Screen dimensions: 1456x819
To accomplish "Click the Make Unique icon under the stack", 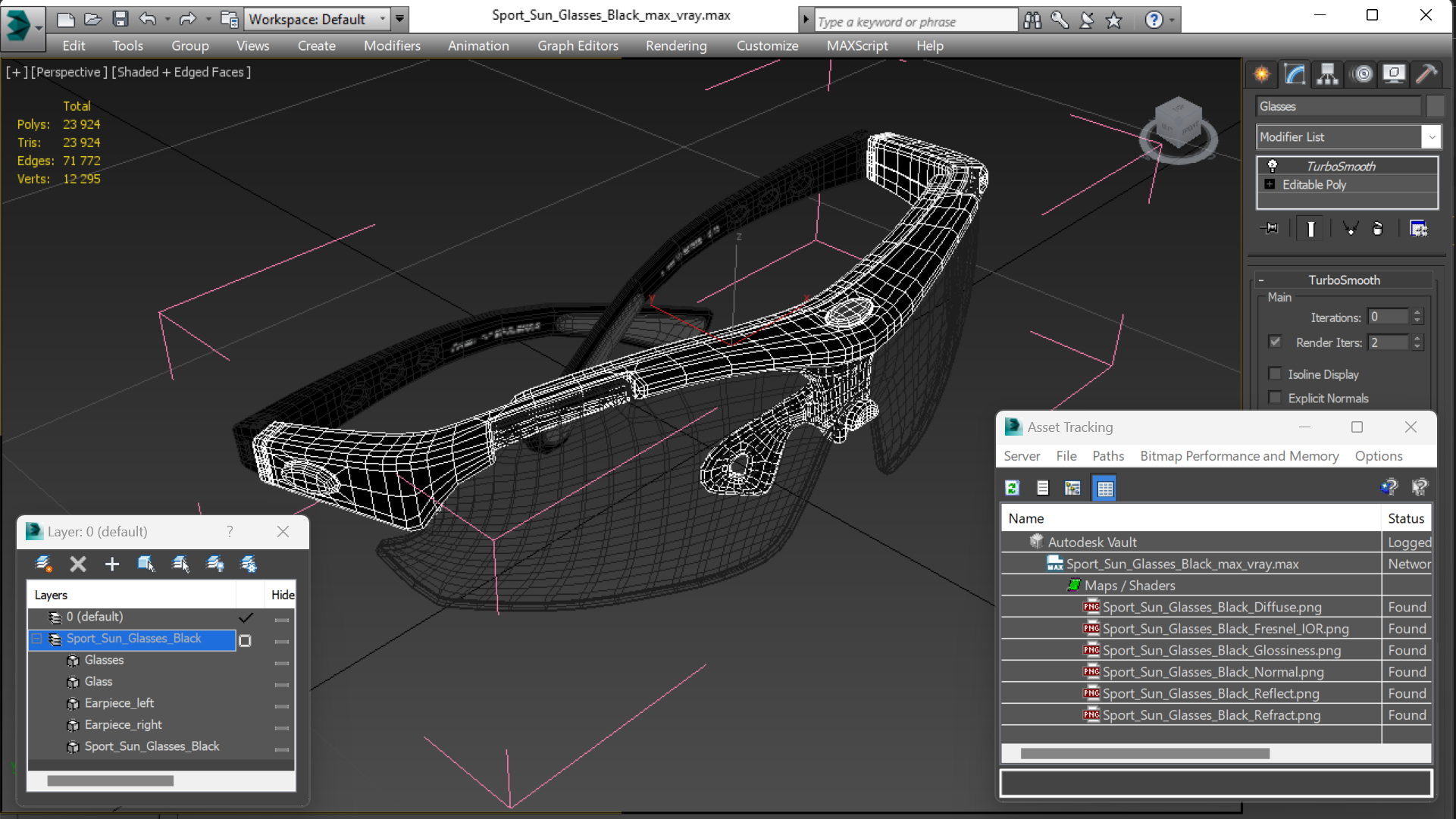I will [1350, 228].
